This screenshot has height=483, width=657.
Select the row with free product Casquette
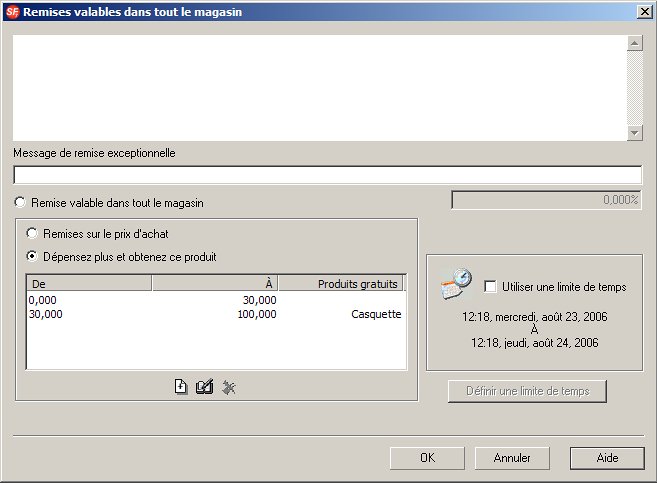click(215, 314)
